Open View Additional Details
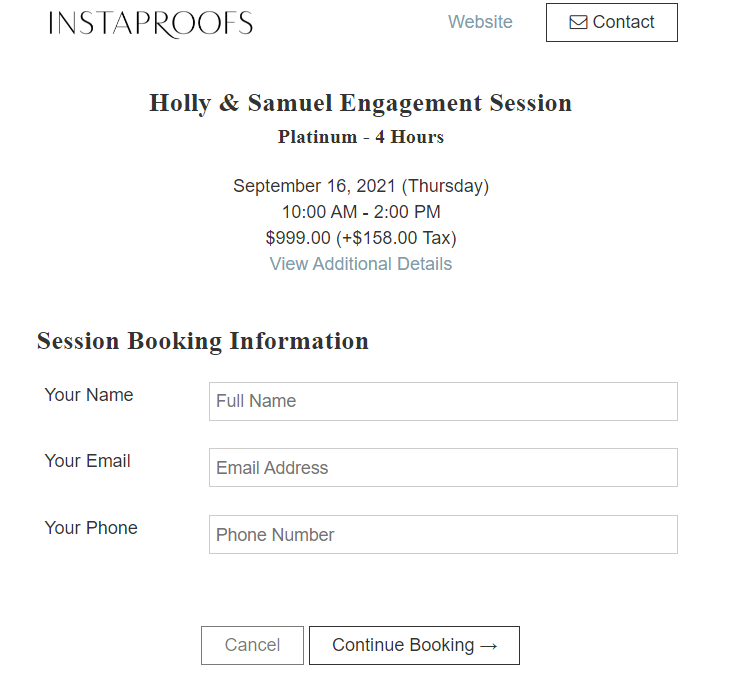Image resolution: width=748 pixels, height=697 pixels. click(361, 264)
